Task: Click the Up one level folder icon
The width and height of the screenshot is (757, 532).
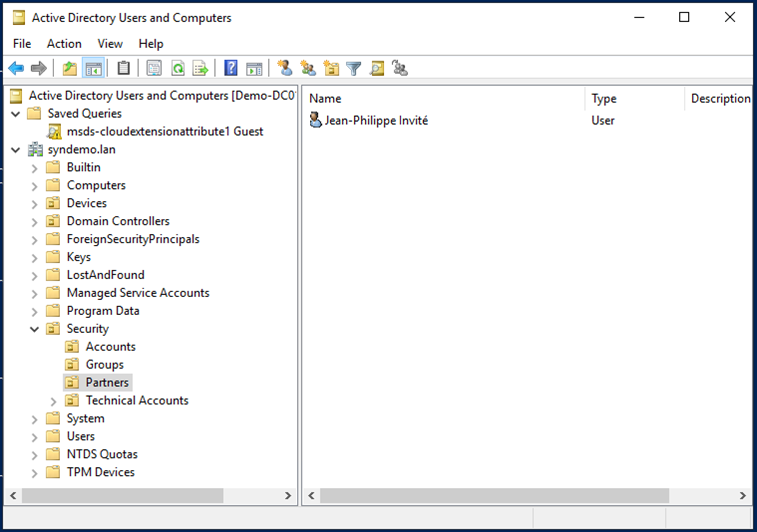Action: 69,68
